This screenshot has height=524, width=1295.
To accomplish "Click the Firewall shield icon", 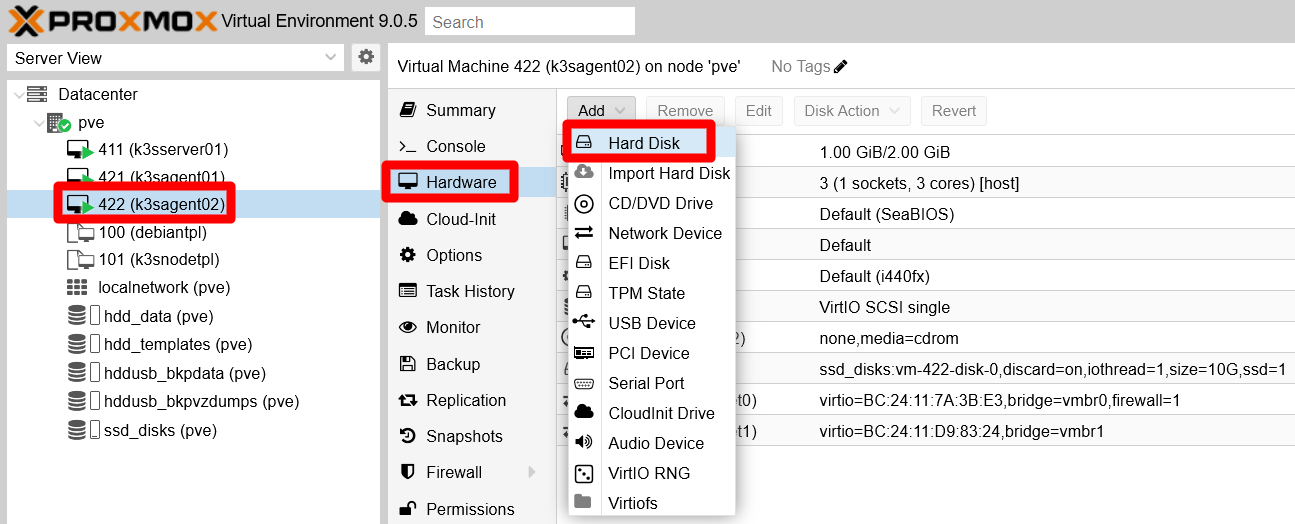I will click(407, 472).
